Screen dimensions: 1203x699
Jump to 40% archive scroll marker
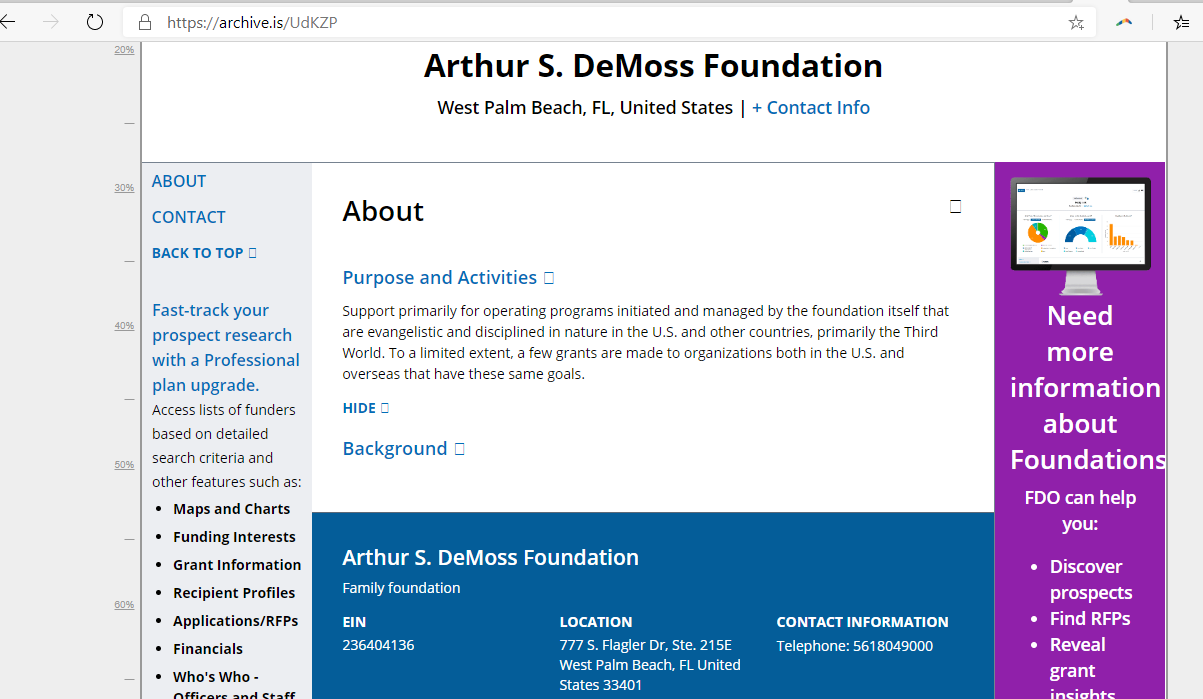[124, 326]
